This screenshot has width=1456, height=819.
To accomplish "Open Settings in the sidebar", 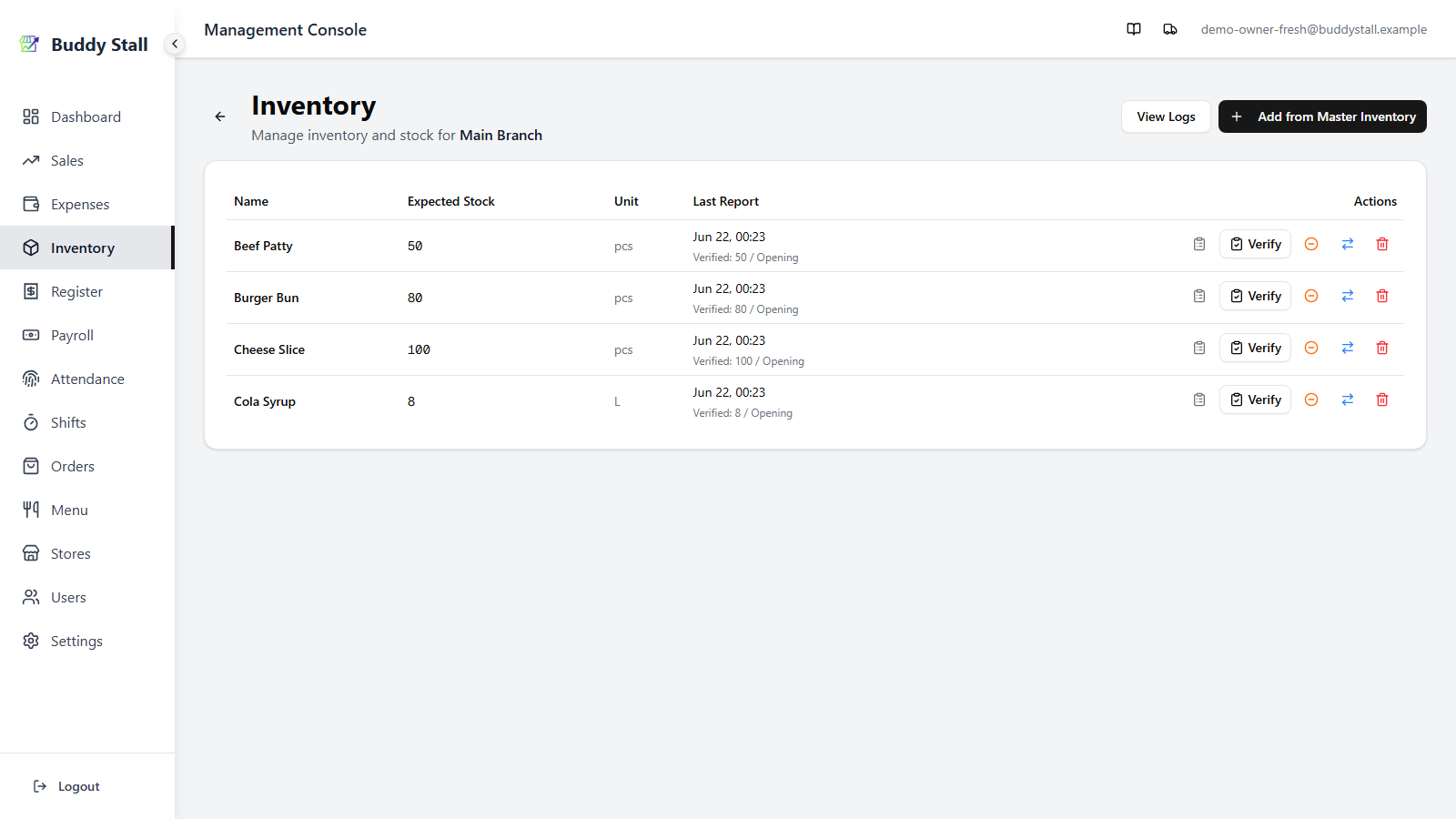I will (87, 641).
